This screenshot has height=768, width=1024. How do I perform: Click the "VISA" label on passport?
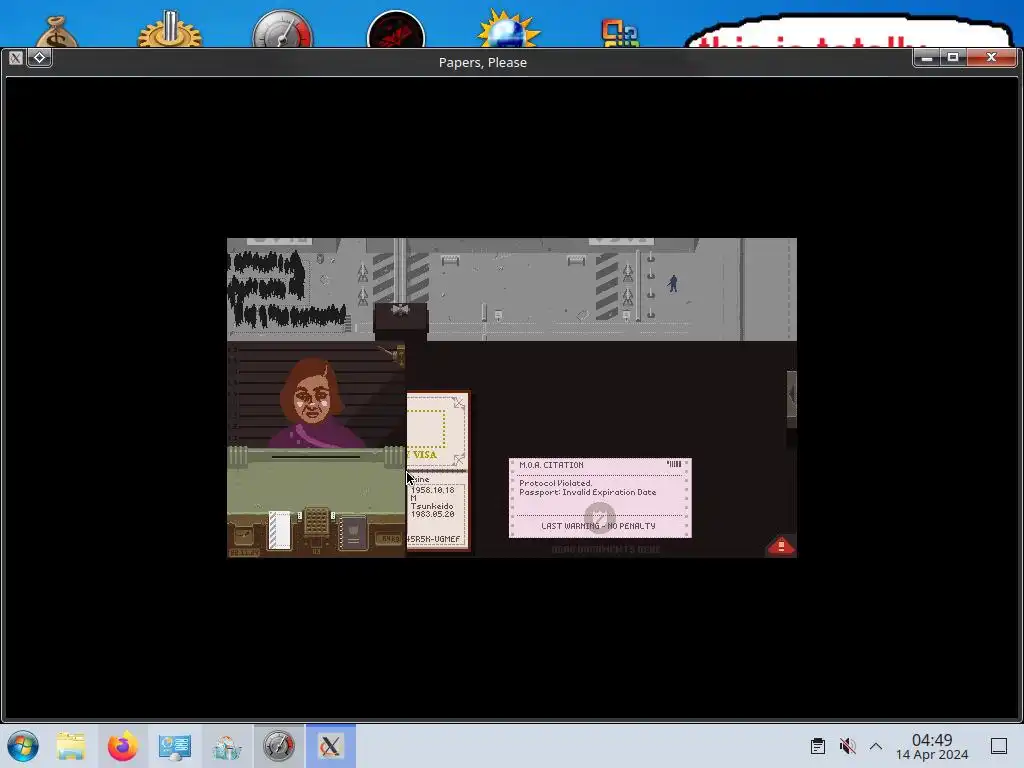[x=424, y=455]
